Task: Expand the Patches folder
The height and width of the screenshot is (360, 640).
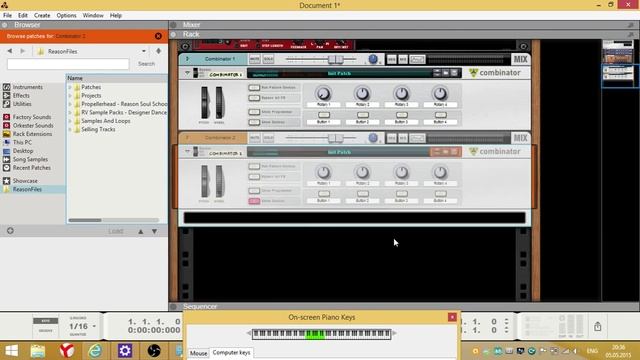Action: coord(70,87)
